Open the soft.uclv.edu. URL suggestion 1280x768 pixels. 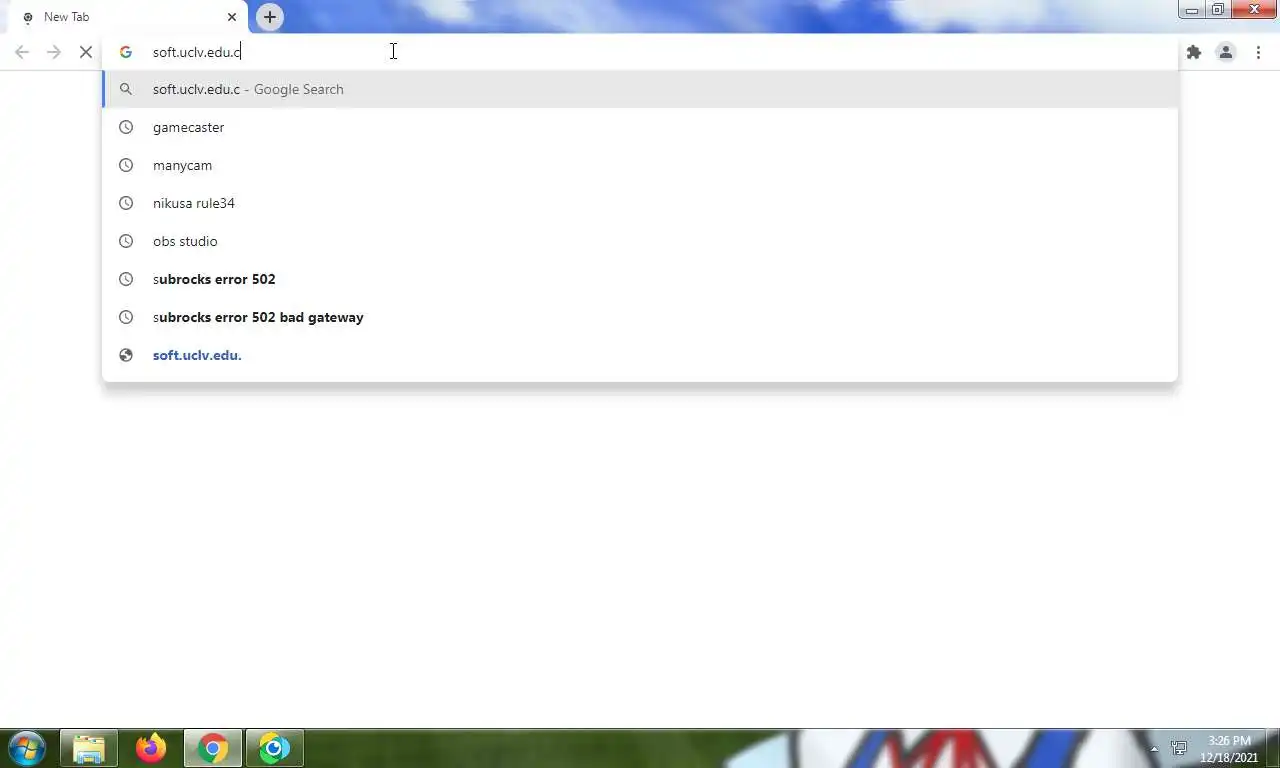coord(640,355)
